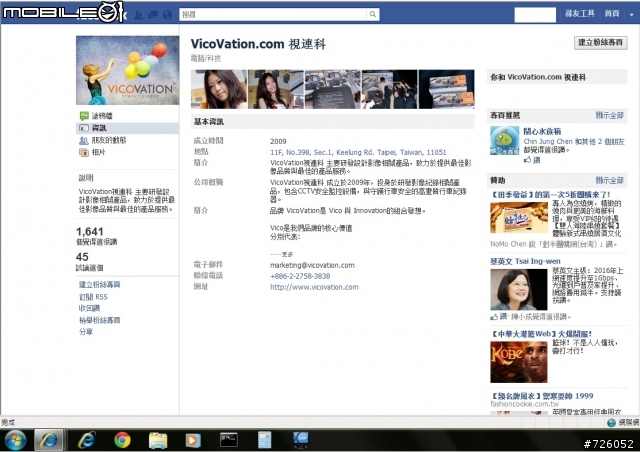
Task: Open the 類名牌風衣 1999 ad title
Action: tap(542, 396)
